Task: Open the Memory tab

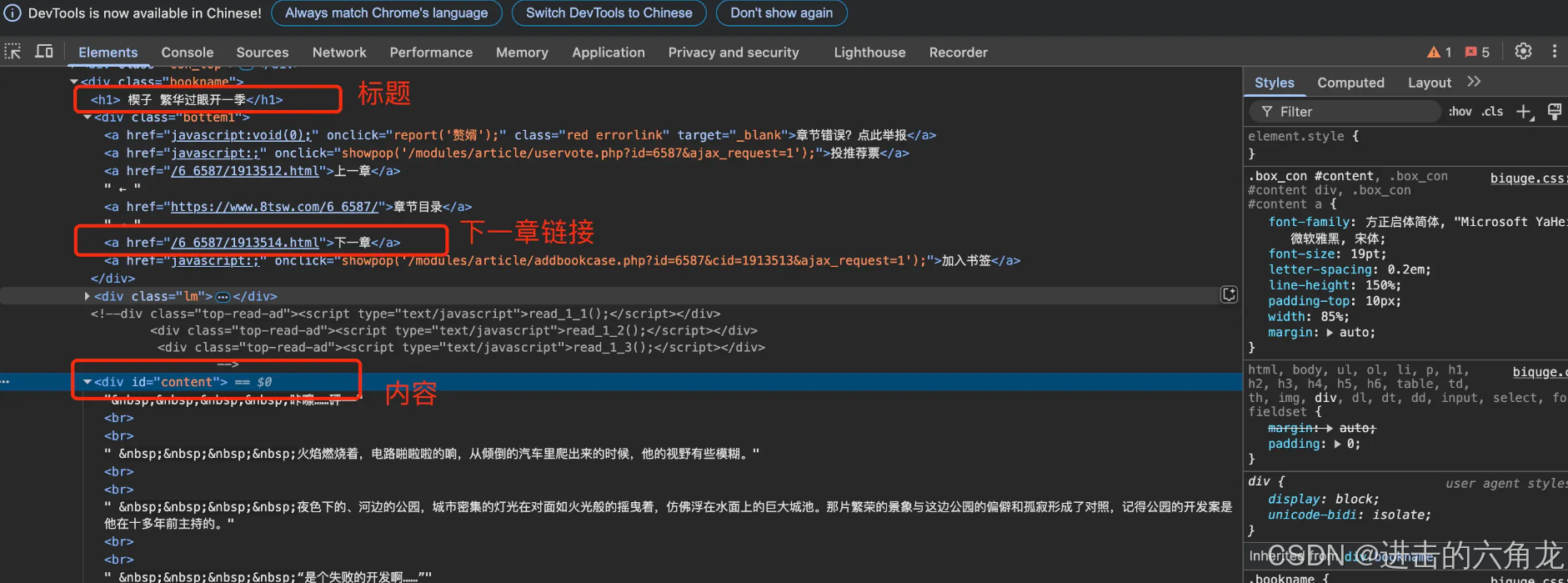Action: tap(522, 52)
